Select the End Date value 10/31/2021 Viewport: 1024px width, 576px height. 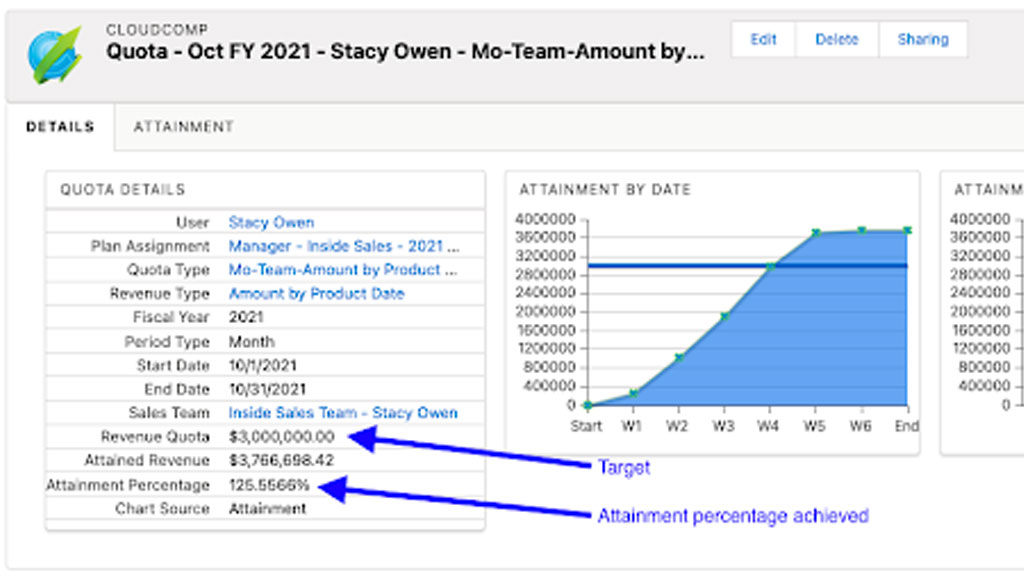pos(267,389)
